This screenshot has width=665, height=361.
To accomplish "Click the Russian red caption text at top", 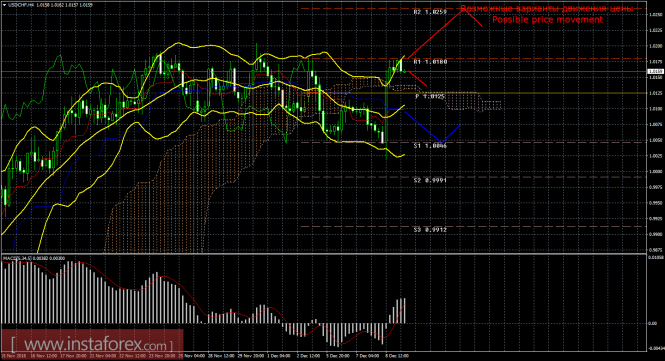I will tap(547, 8).
